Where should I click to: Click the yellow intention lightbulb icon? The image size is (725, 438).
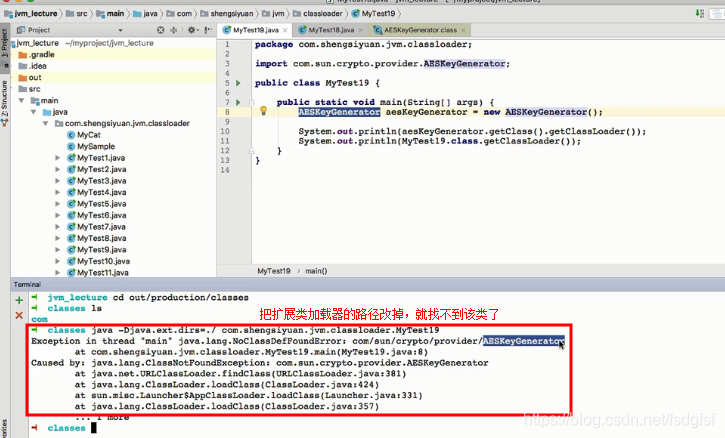pos(263,111)
